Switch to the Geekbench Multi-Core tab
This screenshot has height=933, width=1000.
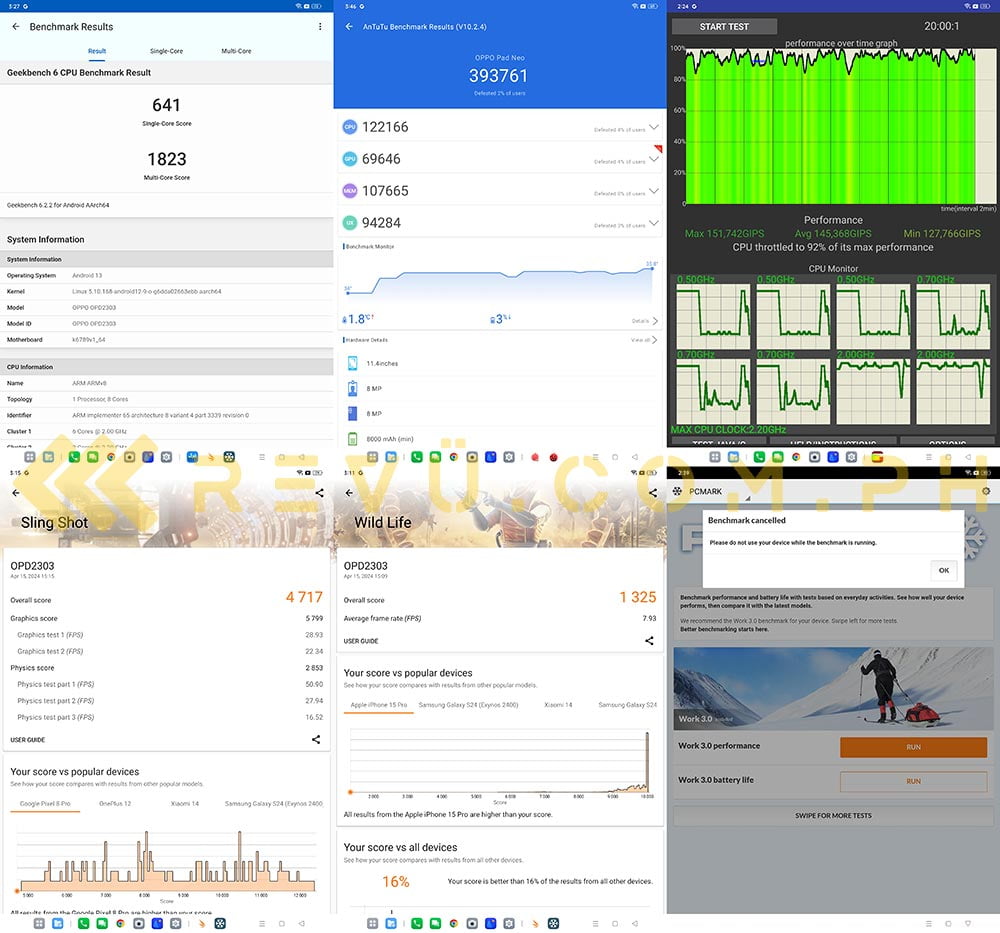pyautogui.click(x=236, y=51)
